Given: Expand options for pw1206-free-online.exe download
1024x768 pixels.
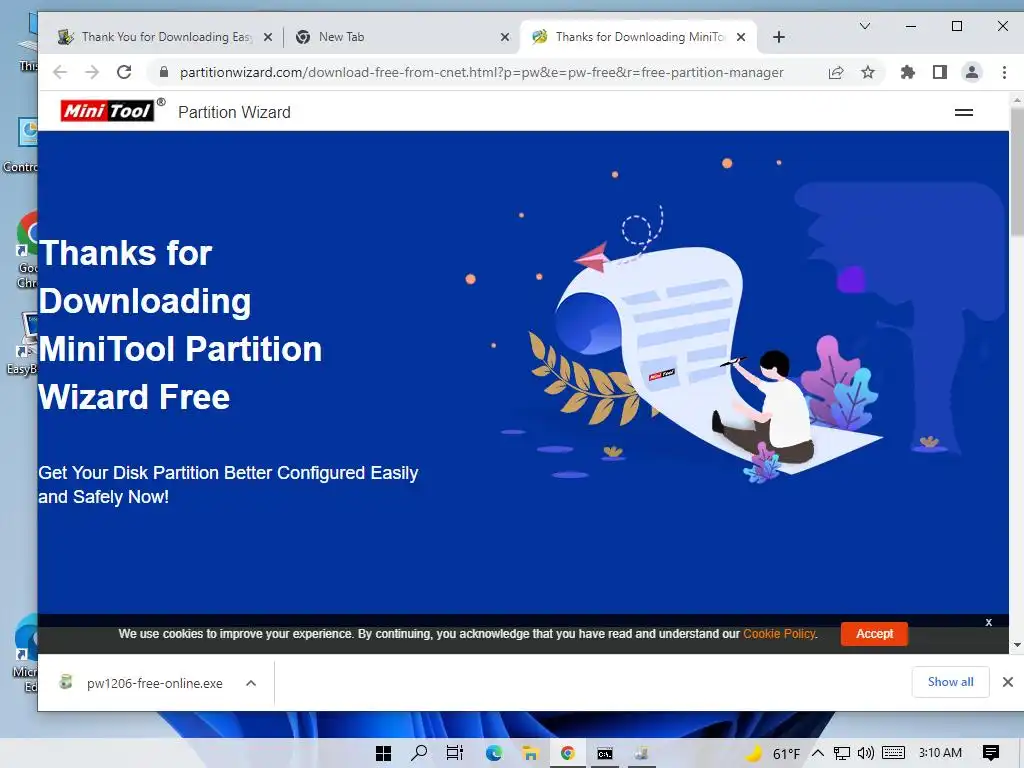Looking at the screenshot, I should 251,683.
